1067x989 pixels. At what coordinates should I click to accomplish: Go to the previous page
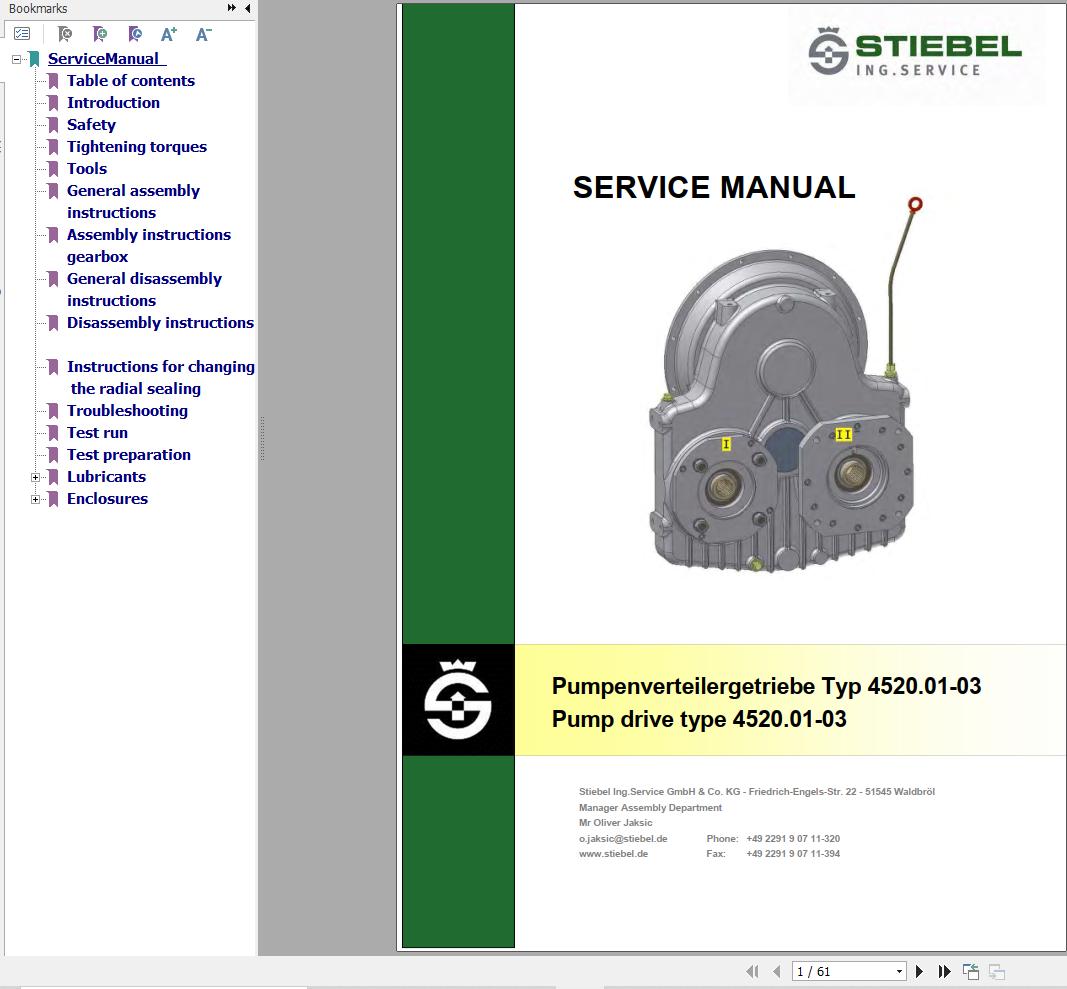click(x=776, y=971)
